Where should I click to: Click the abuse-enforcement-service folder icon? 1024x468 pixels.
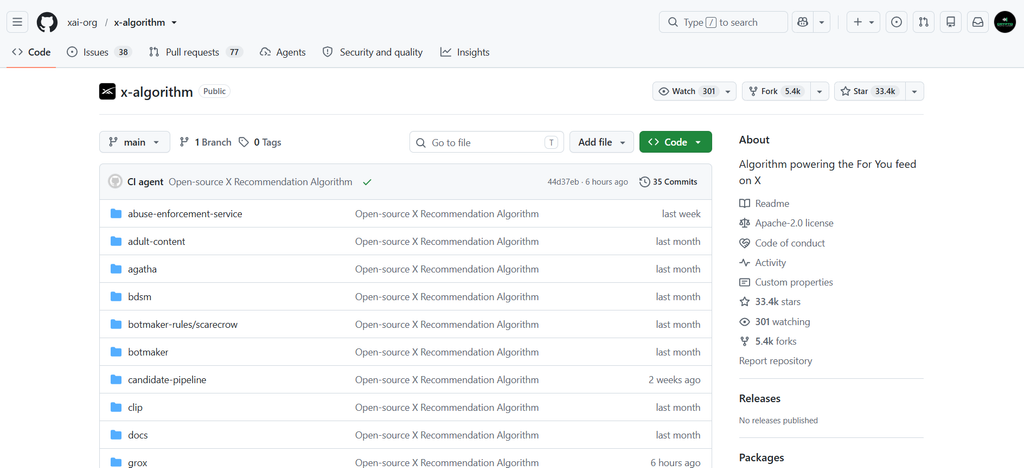(x=116, y=213)
